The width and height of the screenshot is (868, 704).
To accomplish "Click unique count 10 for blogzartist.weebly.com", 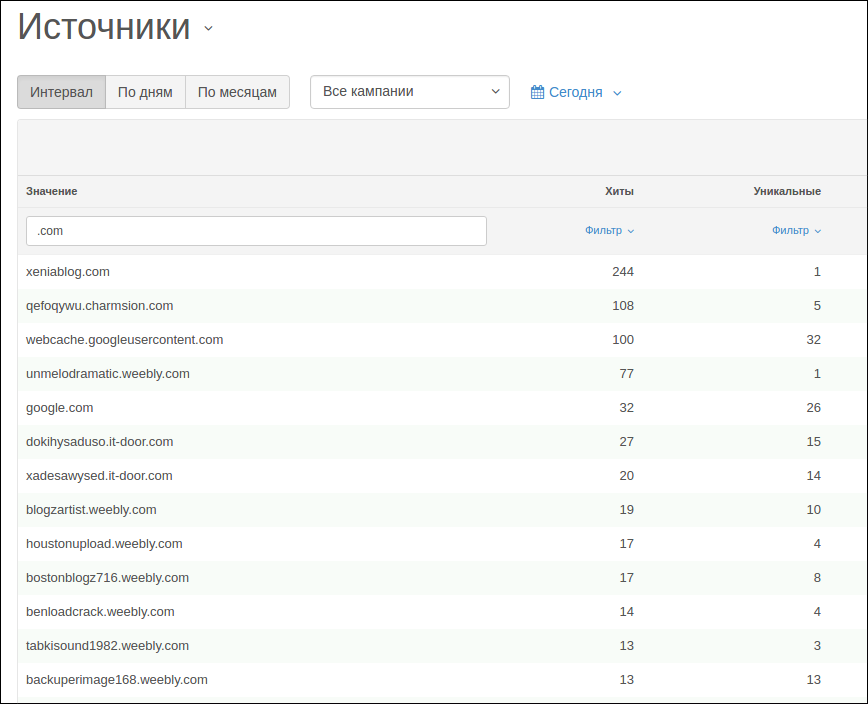I will coord(813,510).
